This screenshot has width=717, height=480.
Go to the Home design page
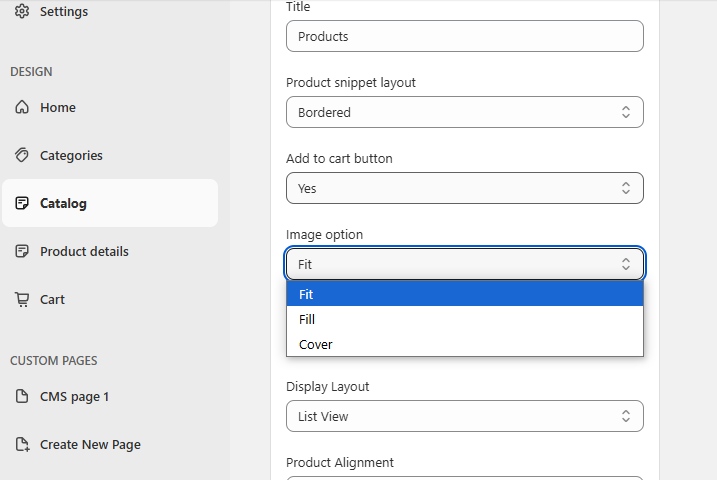(110, 107)
